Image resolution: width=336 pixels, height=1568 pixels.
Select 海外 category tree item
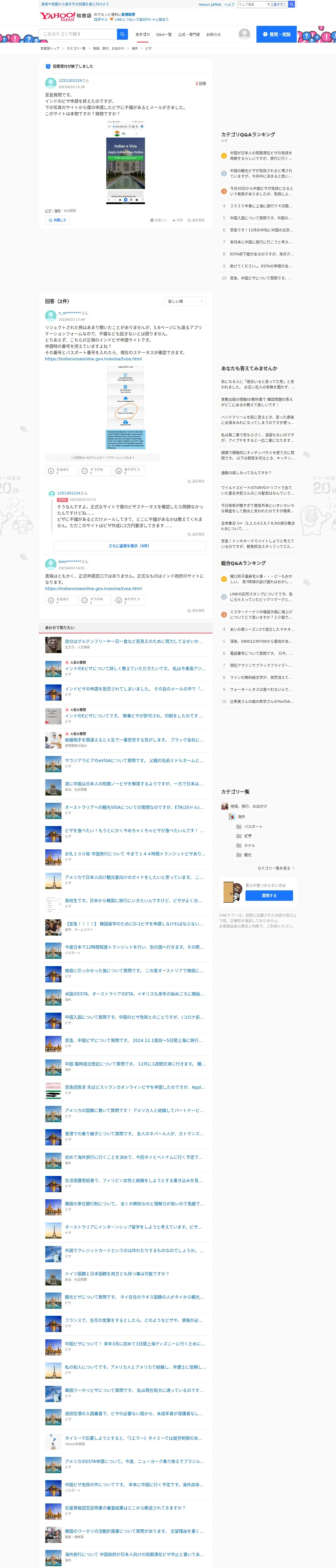pos(242,817)
